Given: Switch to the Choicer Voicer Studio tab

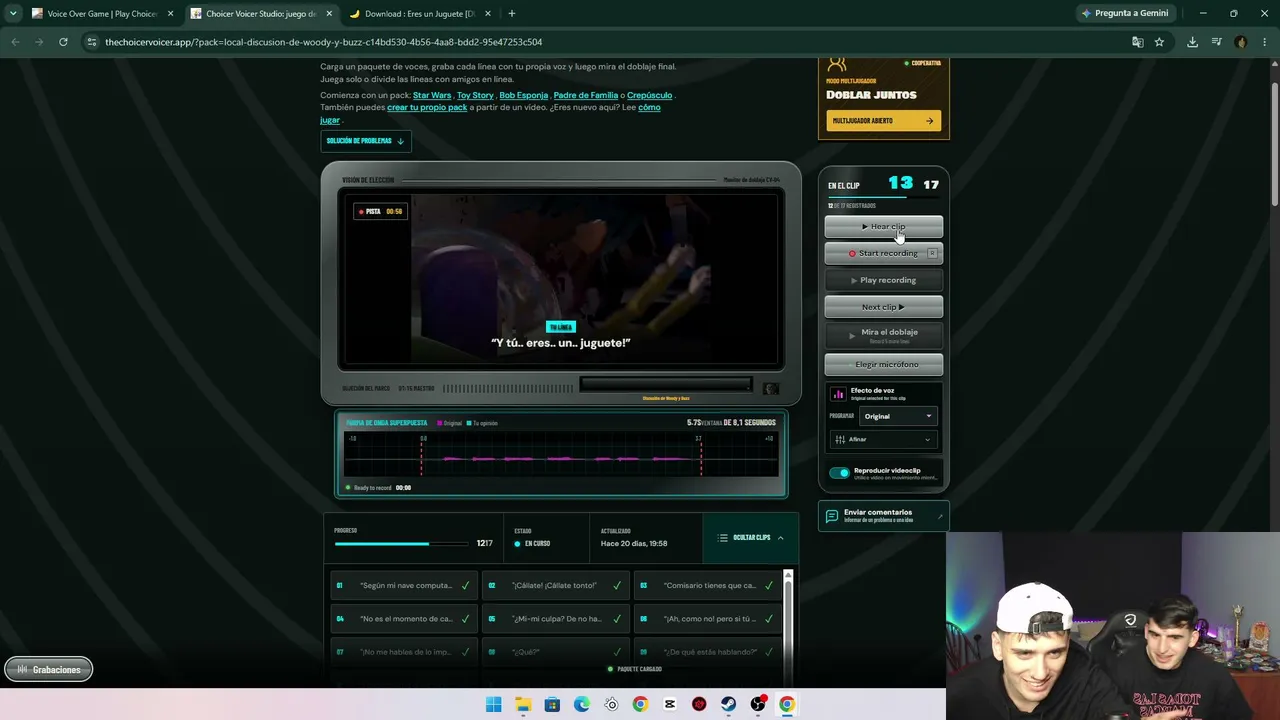Looking at the screenshot, I should pos(259,14).
